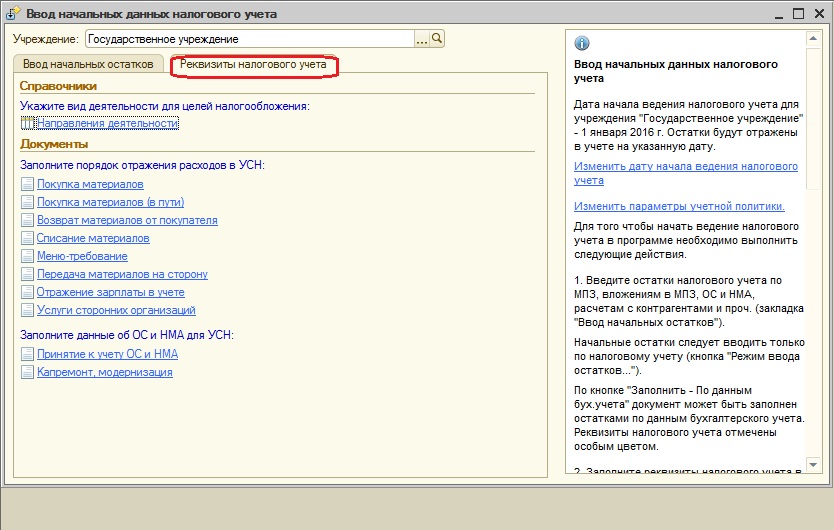
Task: Click the document icon beside Капремонт, модернизация
Action: point(27,373)
